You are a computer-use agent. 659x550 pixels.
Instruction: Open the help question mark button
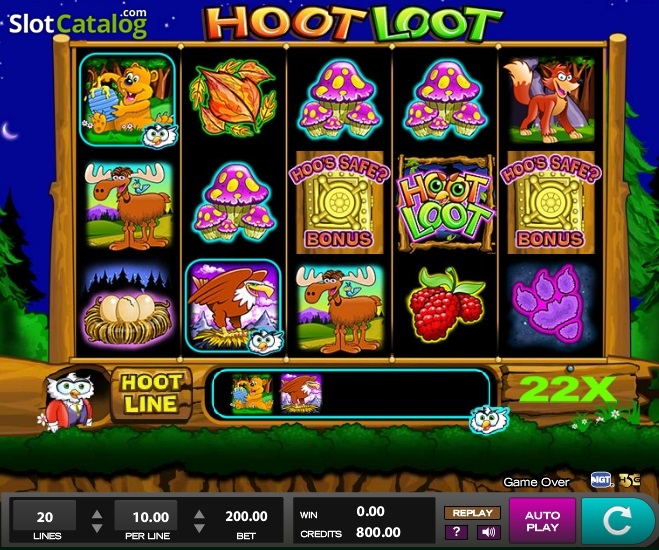456,532
